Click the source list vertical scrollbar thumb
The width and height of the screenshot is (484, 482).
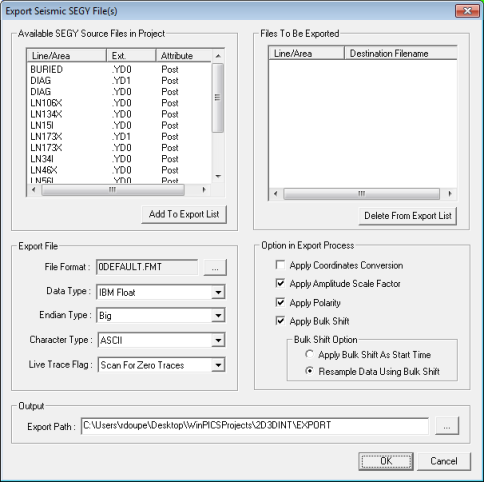pyautogui.click(x=218, y=98)
